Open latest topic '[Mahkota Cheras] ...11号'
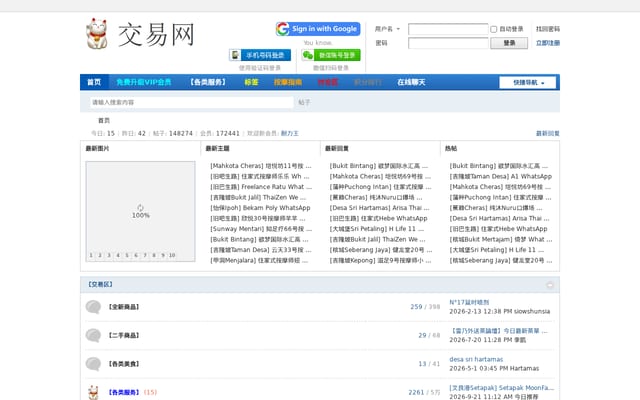Image resolution: width=640 pixels, height=400 pixels. point(261,166)
